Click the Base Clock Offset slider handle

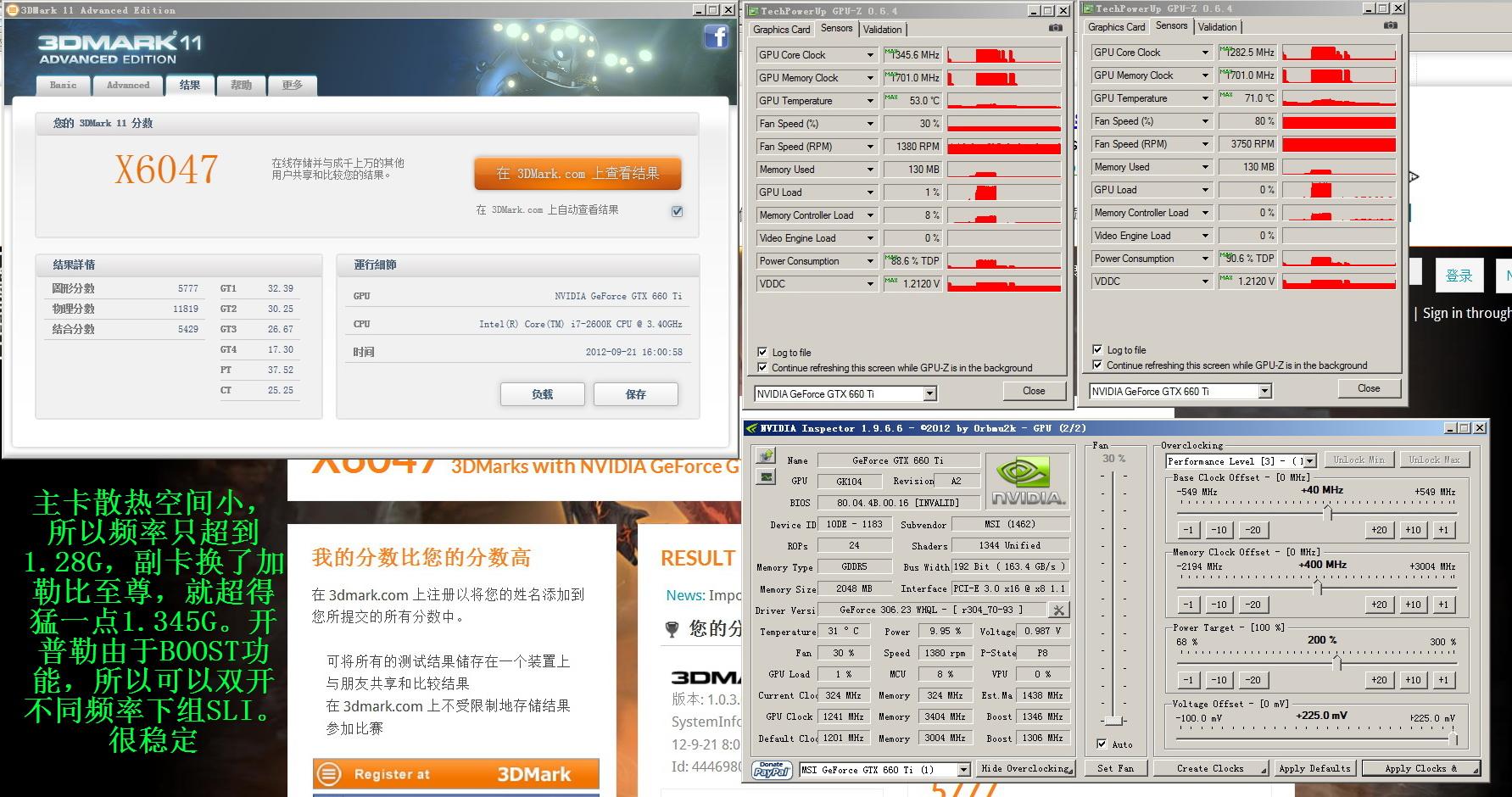1328,513
